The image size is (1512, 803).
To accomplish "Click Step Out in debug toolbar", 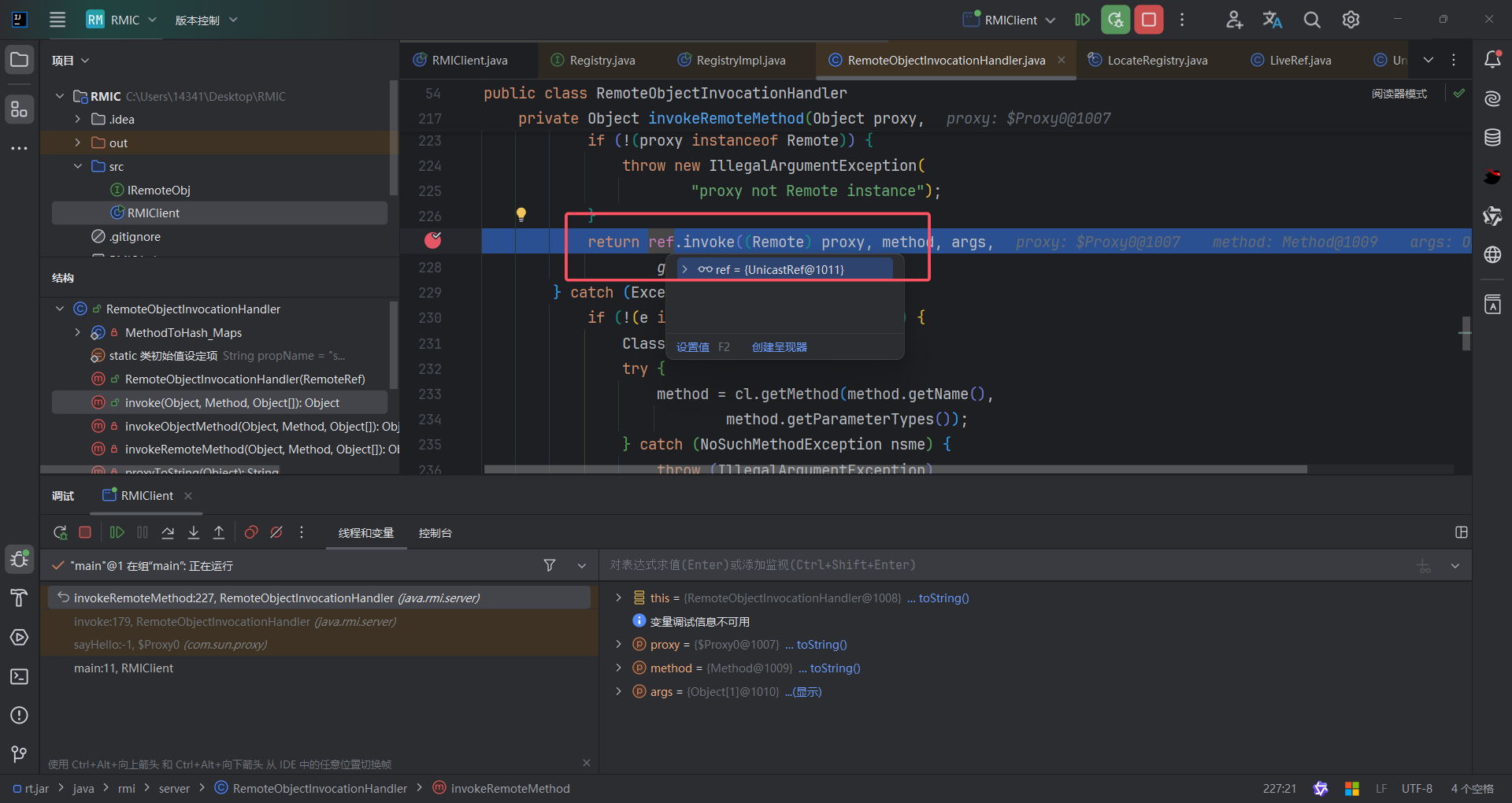I will [219, 533].
